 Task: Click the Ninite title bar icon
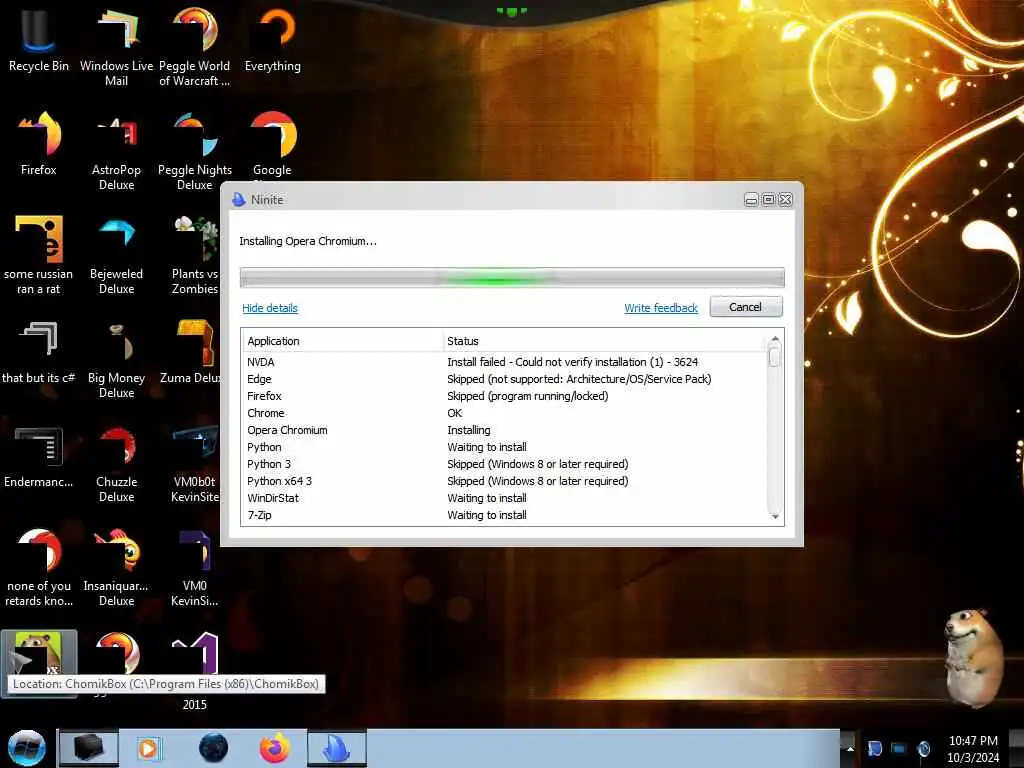point(238,200)
